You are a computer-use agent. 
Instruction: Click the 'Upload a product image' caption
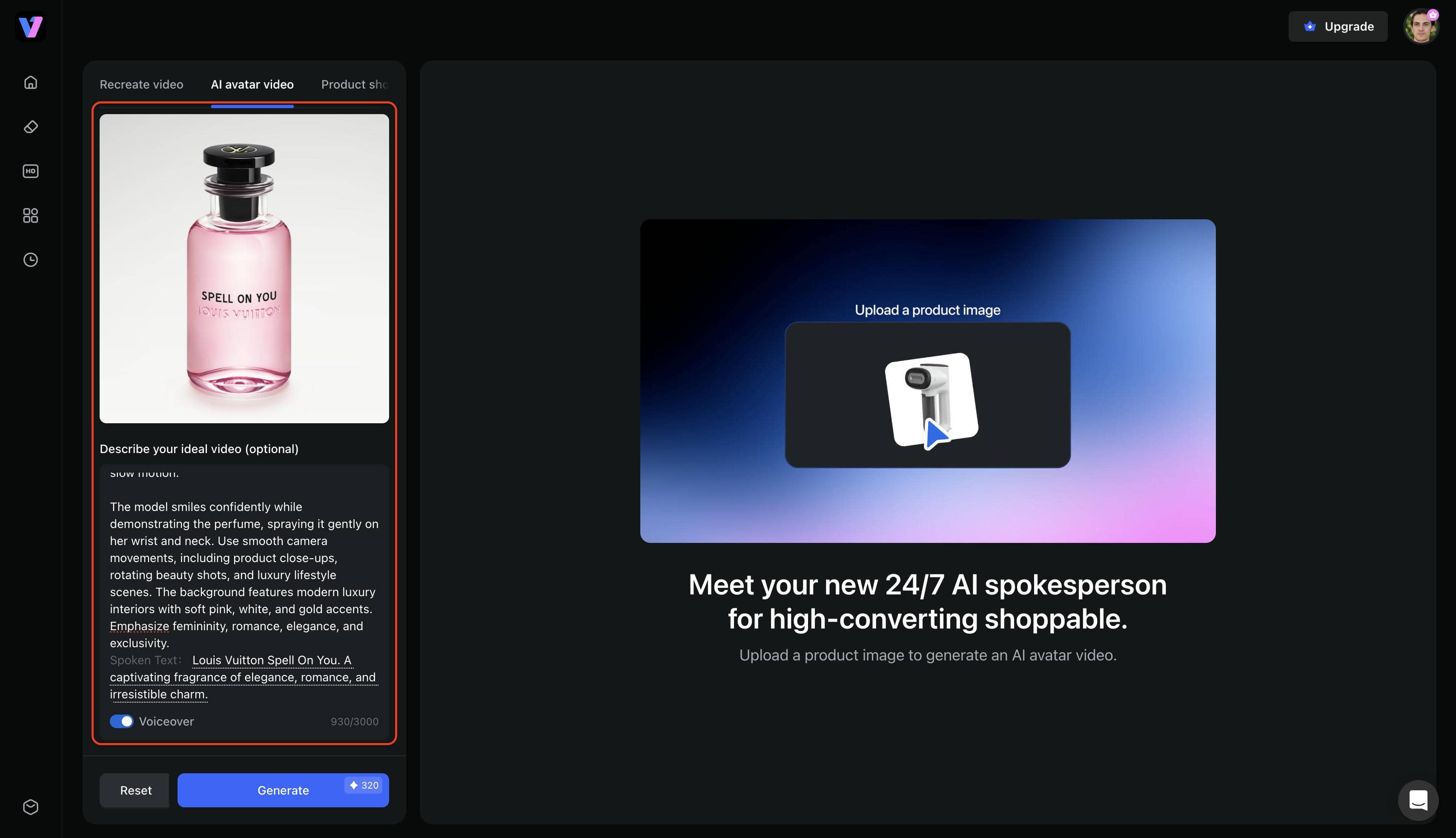click(927, 310)
